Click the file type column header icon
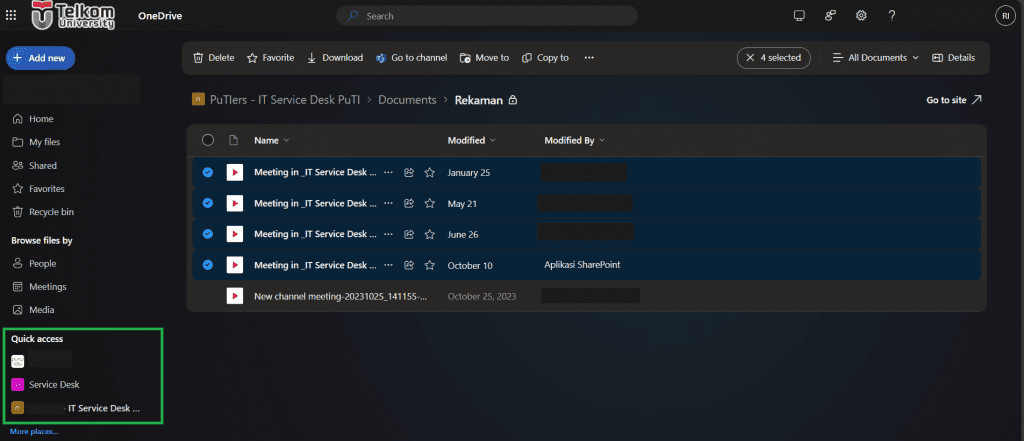This screenshot has height=441, width=1024. 233,140
